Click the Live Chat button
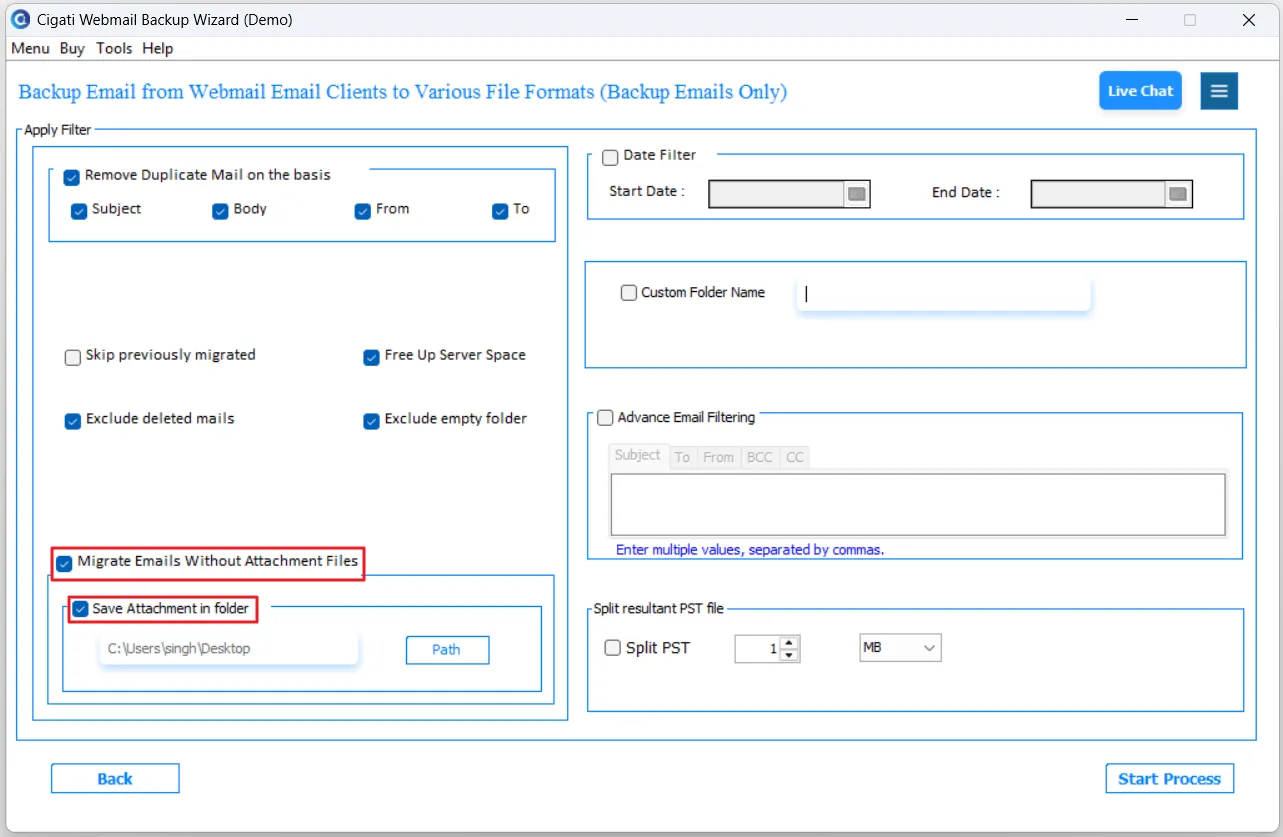 1140,91
